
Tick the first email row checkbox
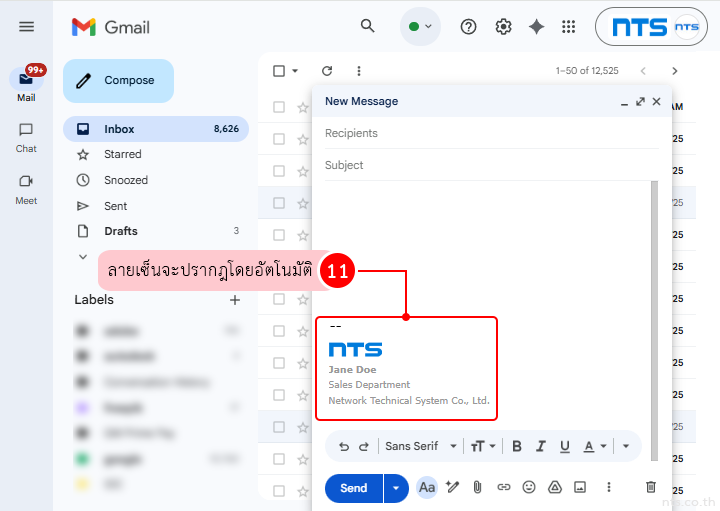click(x=279, y=107)
